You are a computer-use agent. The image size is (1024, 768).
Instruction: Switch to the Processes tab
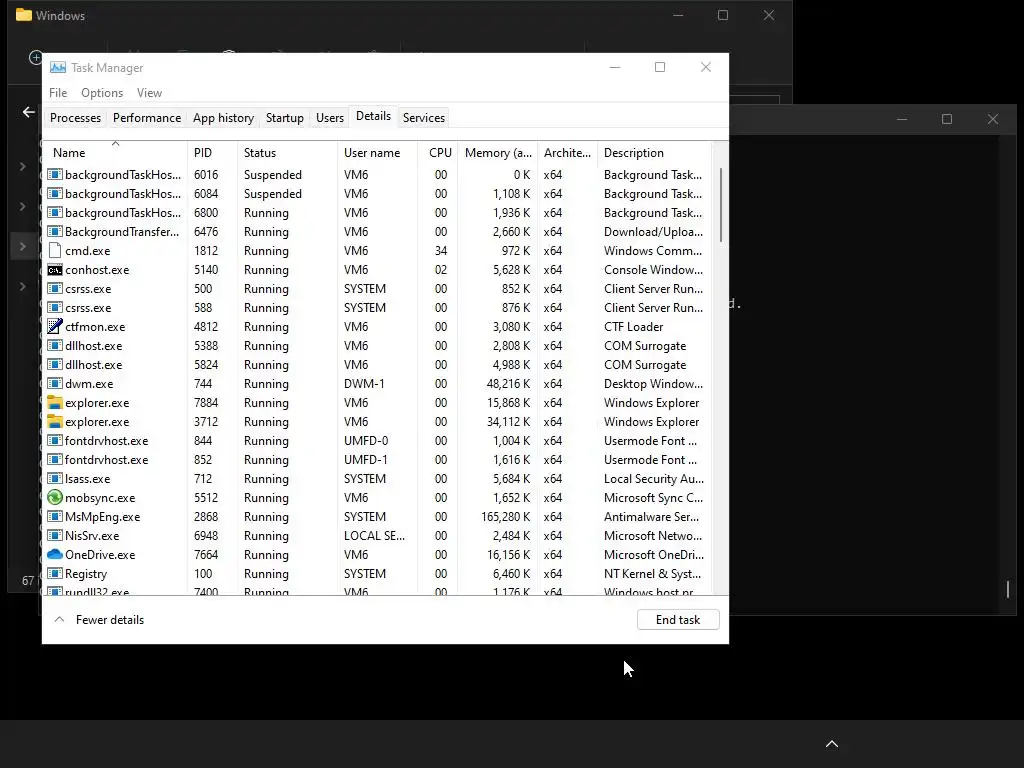(75, 118)
